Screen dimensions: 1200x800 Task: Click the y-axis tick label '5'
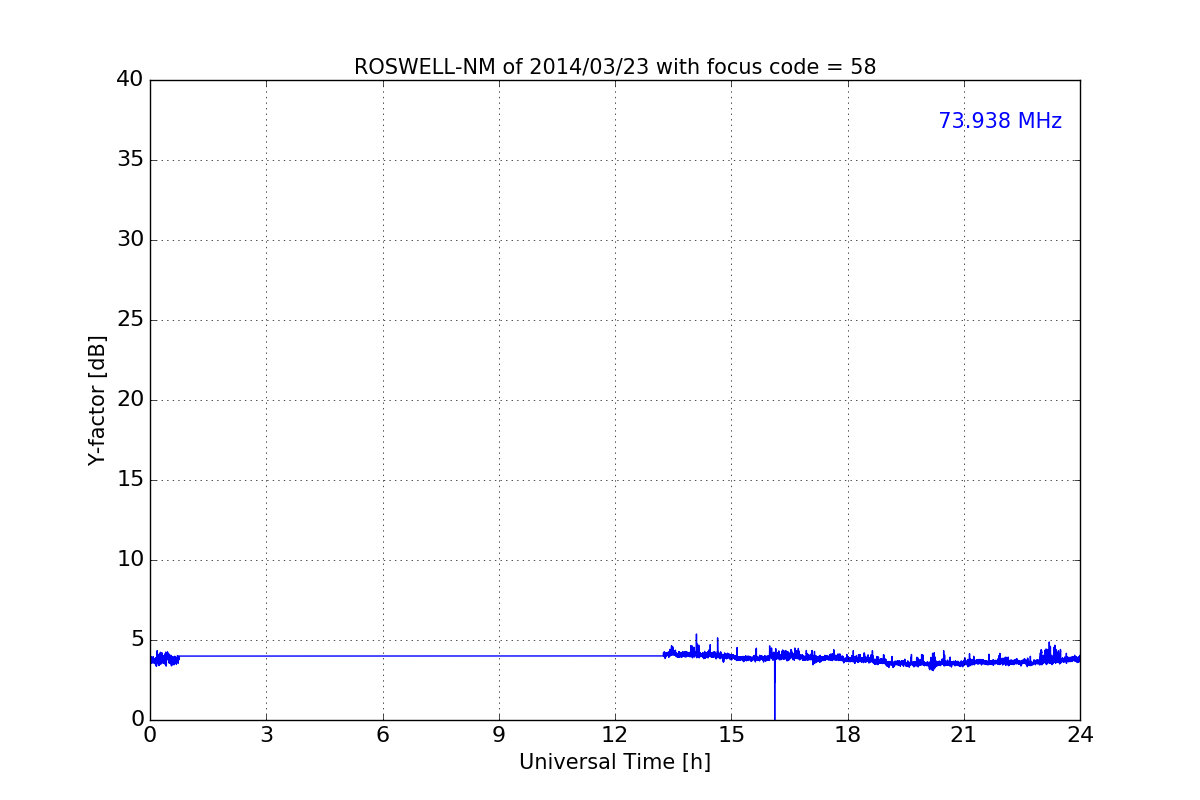pos(137,639)
